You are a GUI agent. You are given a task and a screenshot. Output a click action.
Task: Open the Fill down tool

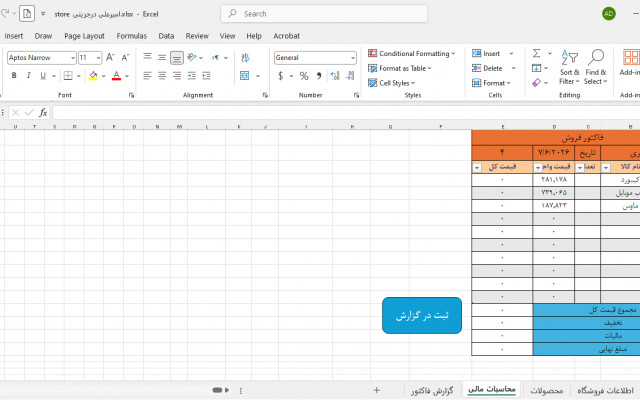click(536, 68)
